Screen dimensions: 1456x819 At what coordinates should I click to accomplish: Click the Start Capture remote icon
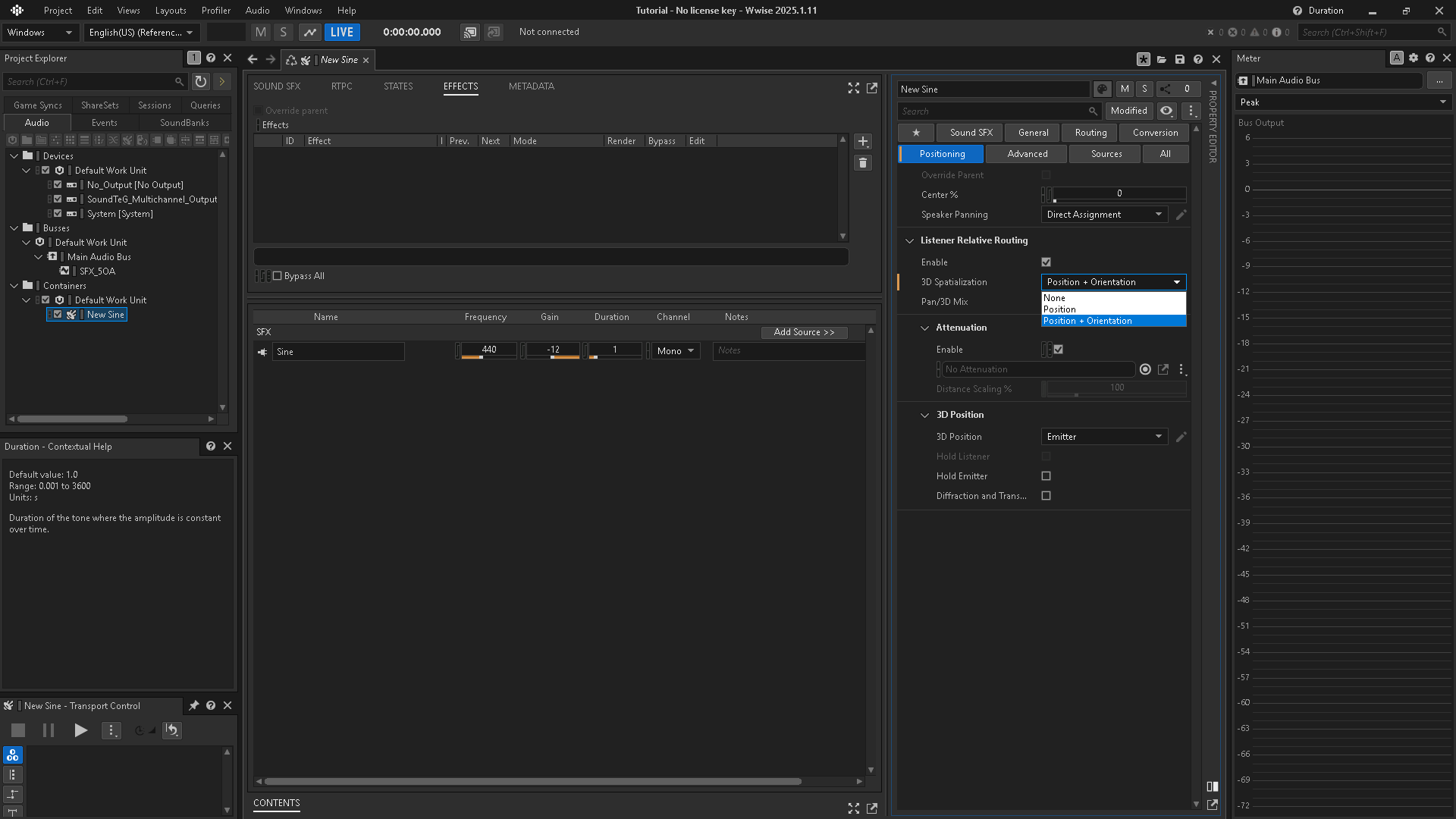(x=470, y=32)
